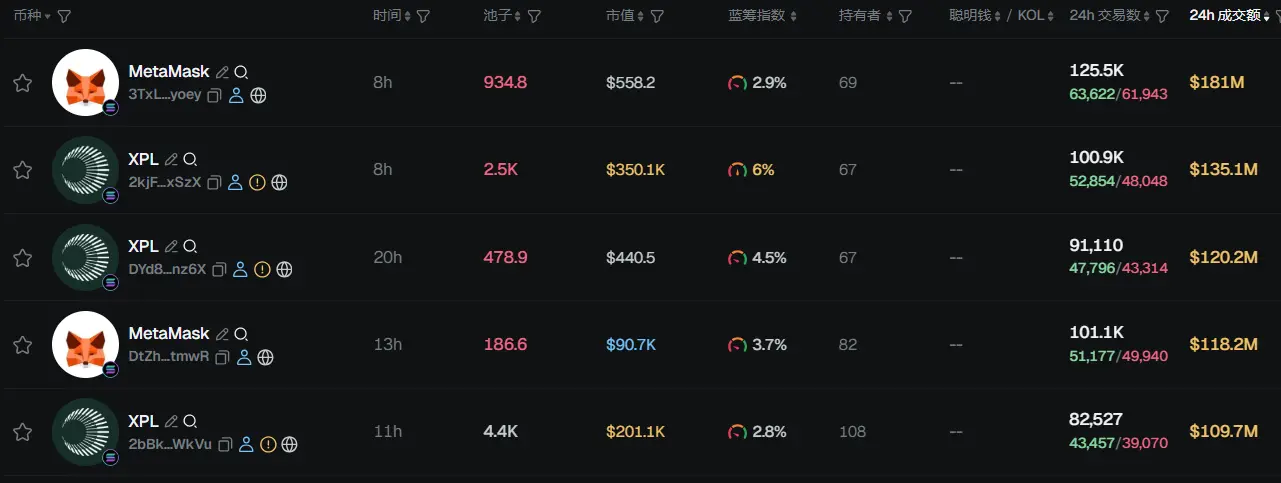Open the MetaMask token named DtZh...tmwR
1281x483 pixels.
click(168, 333)
